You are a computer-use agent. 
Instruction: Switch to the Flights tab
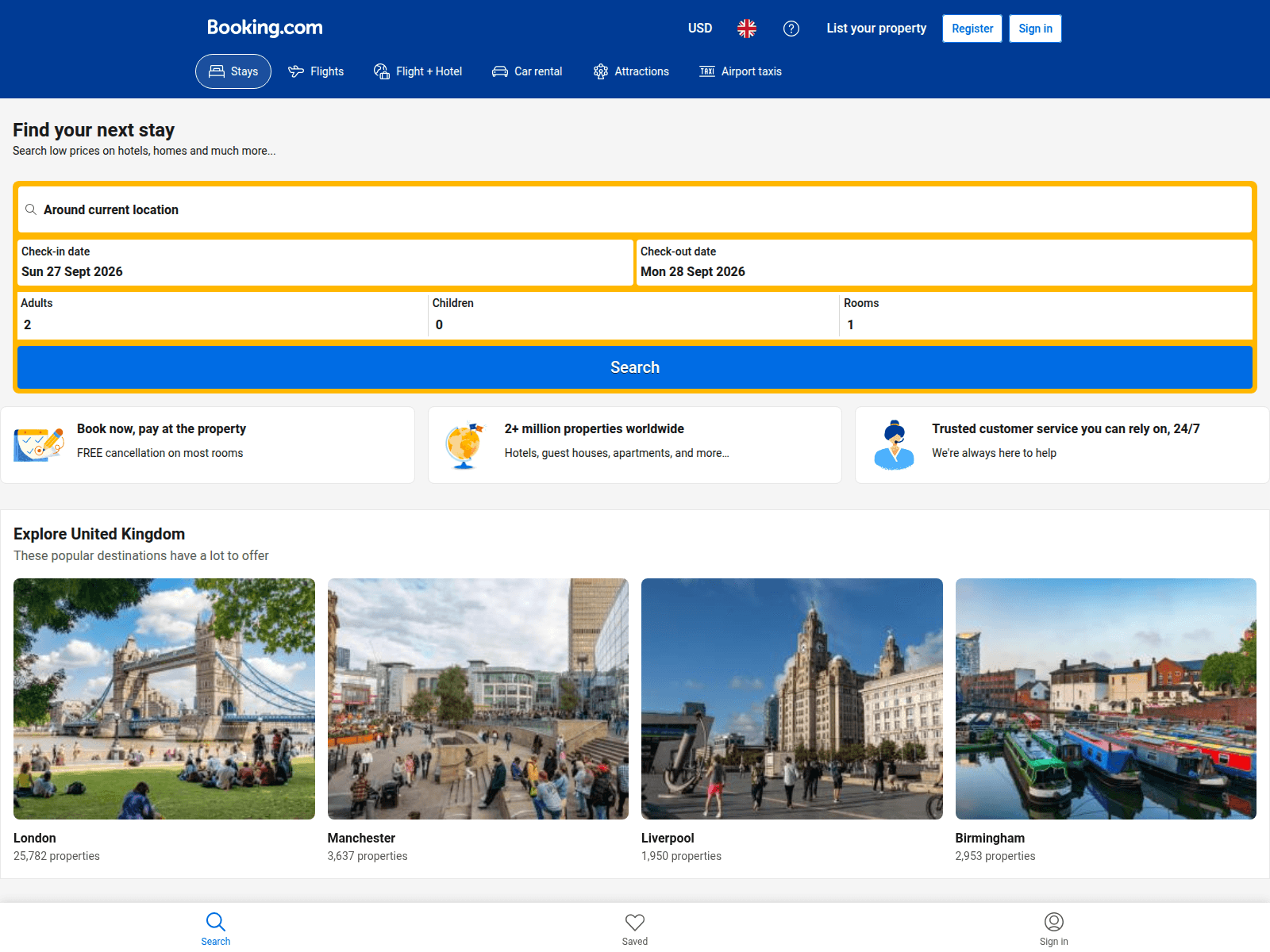(x=316, y=71)
